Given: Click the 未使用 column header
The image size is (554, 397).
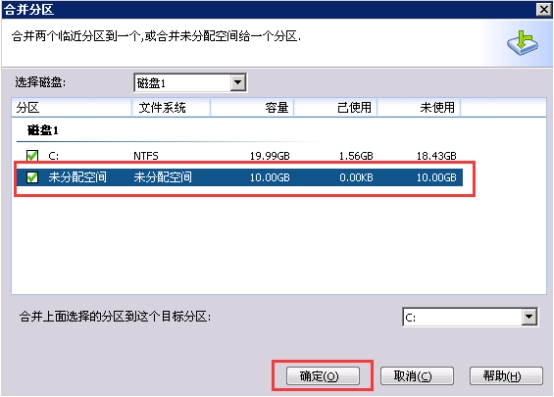Looking at the screenshot, I should pos(419,107).
